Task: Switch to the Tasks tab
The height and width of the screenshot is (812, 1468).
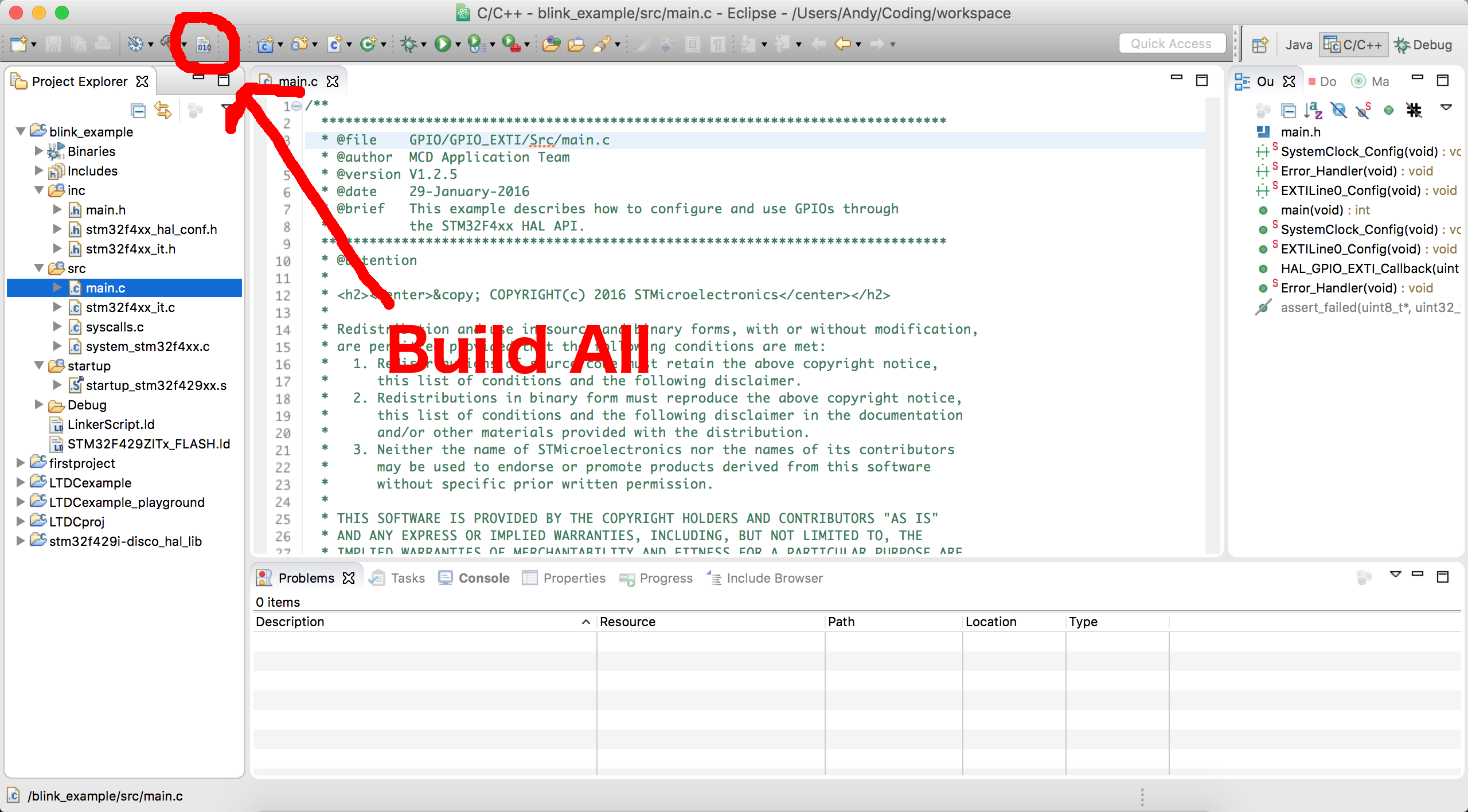Action: pos(397,578)
